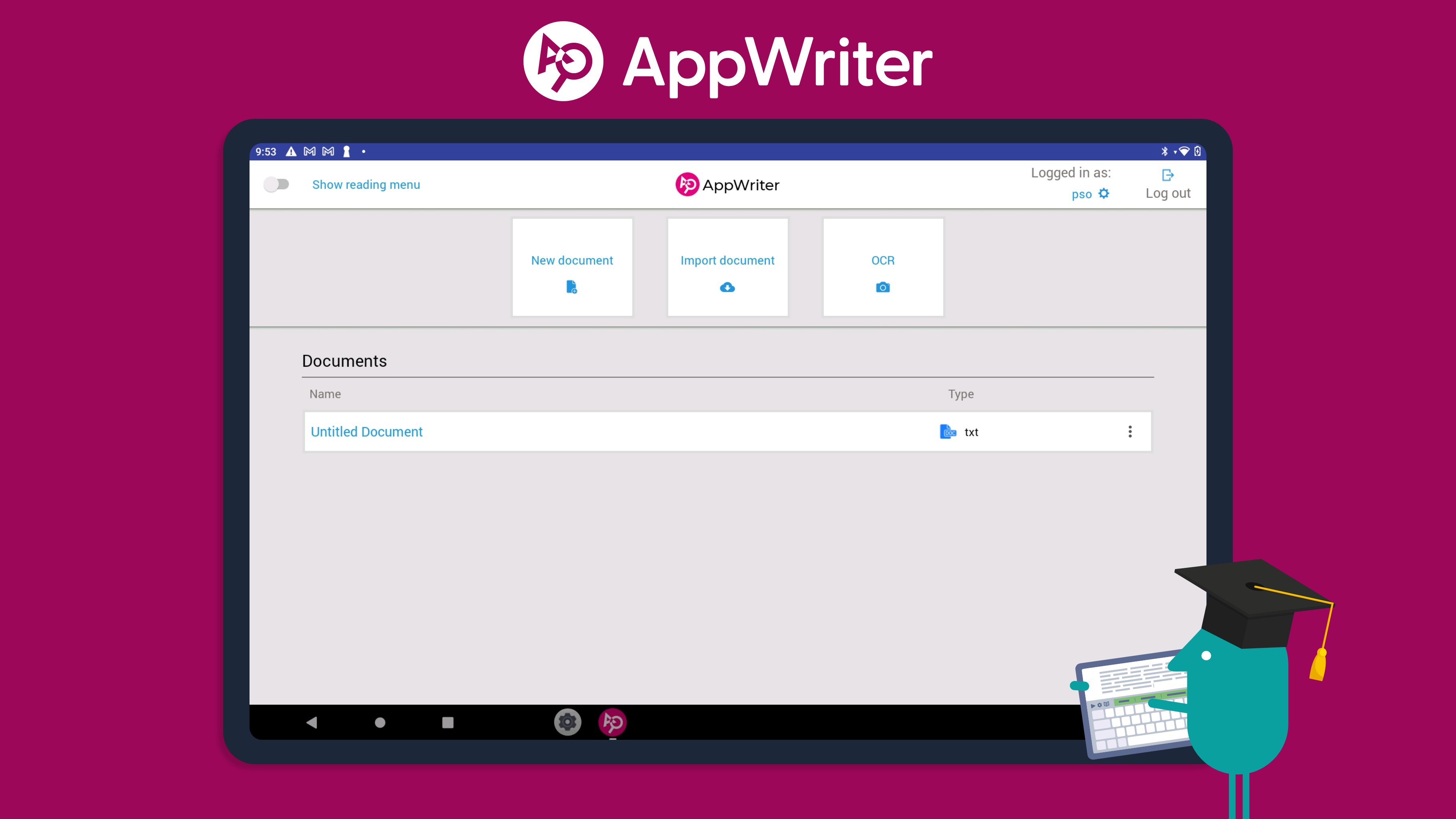Log out using the exit icon
The image size is (1456, 819).
pos(1168,175)
